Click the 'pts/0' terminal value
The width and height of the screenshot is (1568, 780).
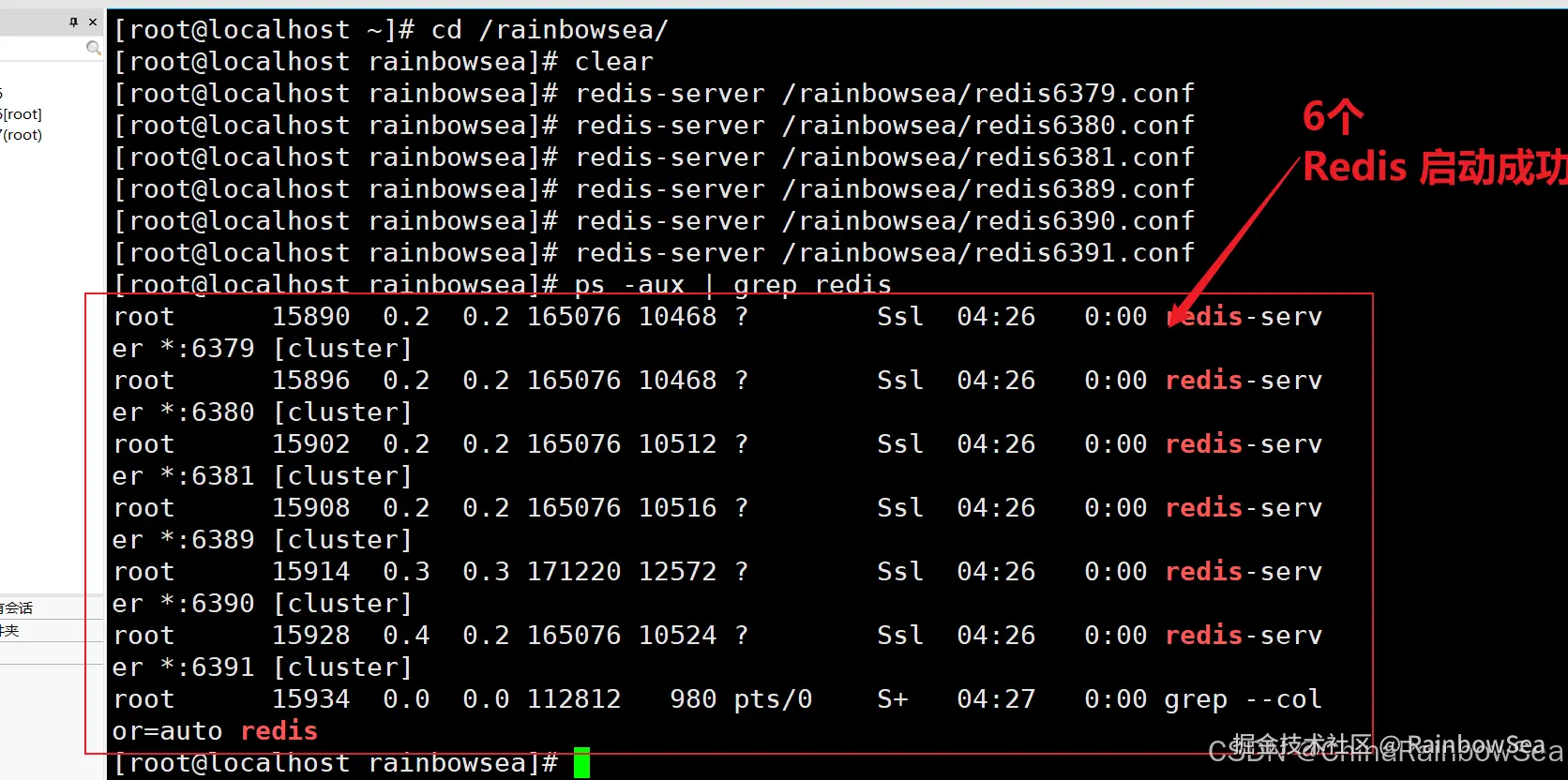tap(773, 698)
